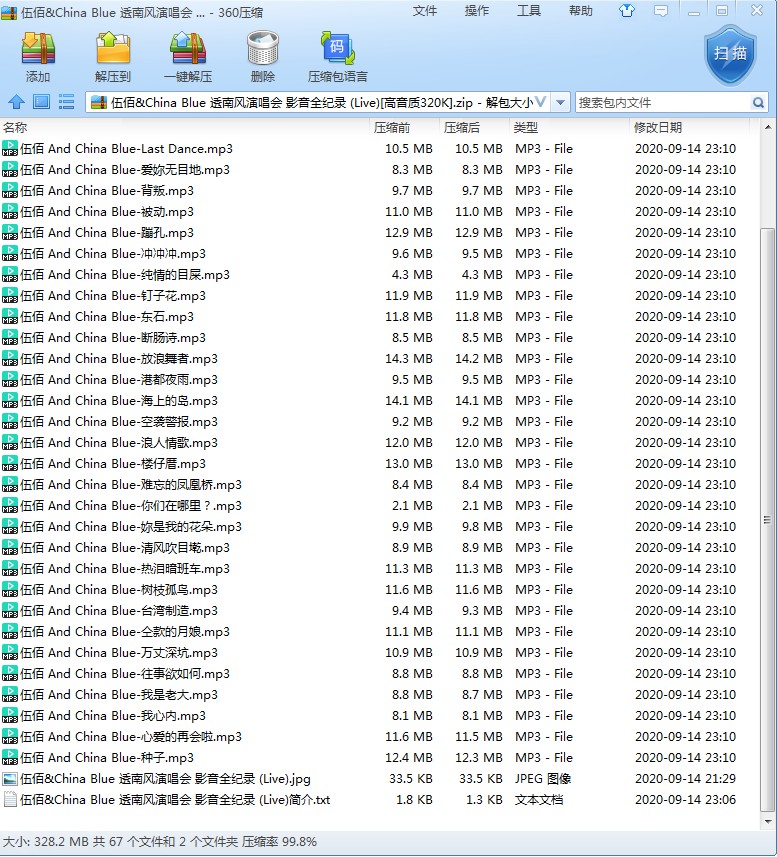The height and width of the screenshot is (857, 777).
Task: Open the 帮助 menu
Action: tap(580, 11)
